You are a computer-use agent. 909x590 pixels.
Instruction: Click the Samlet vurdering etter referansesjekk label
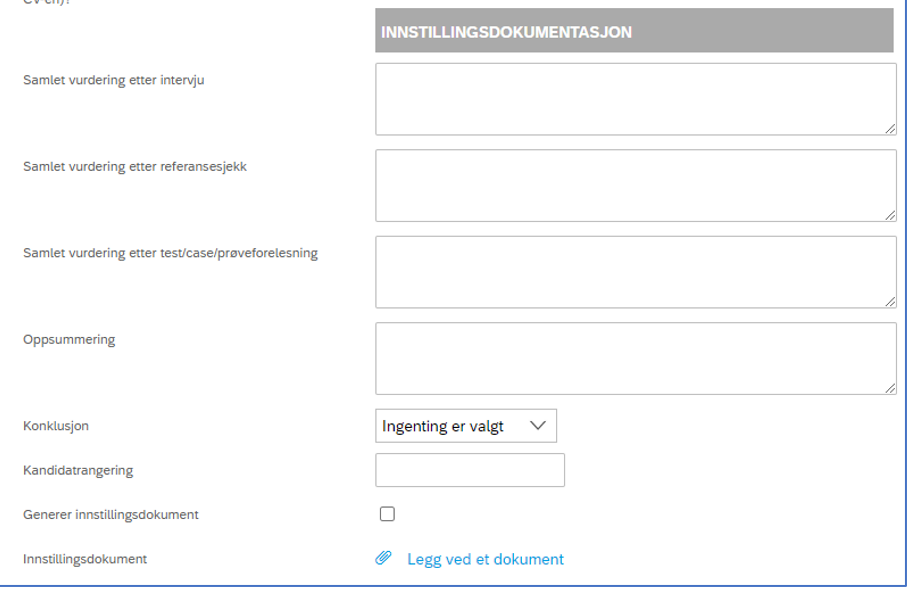point(135,167)
